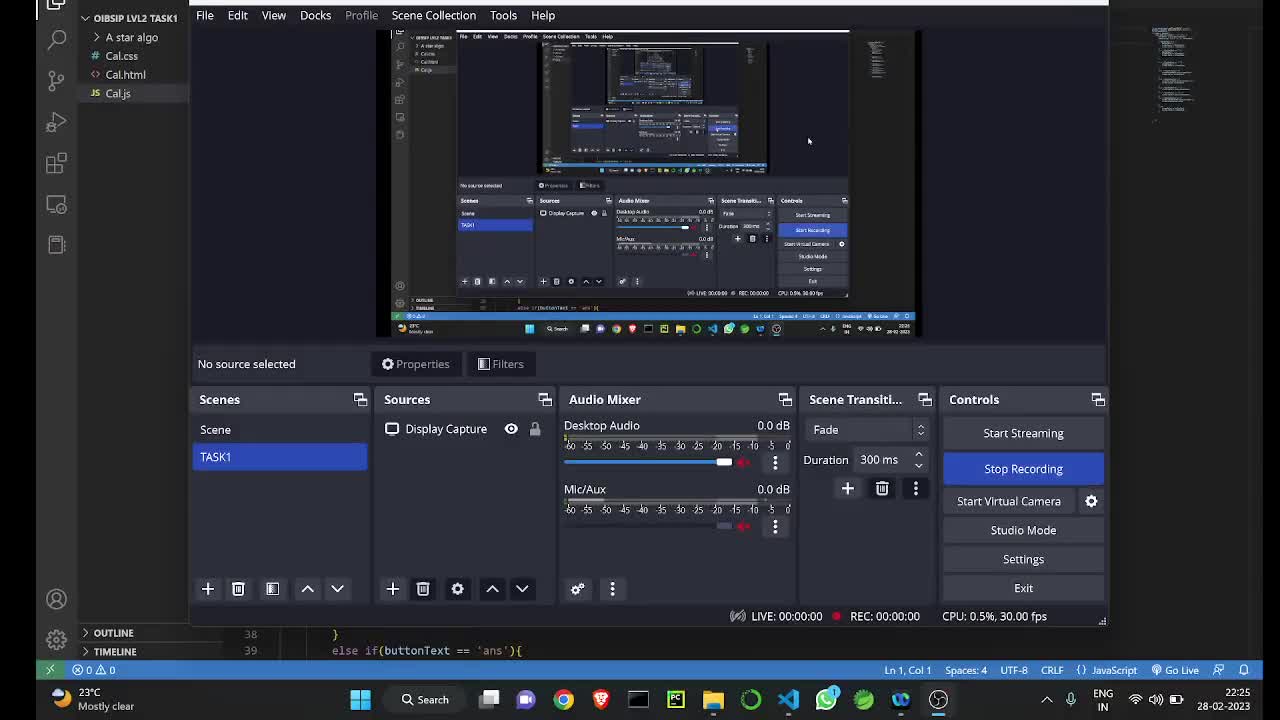Open Virtual Camera settings gear icon
Viewport: 1280px width, 720px height.
click(x=1091, y=501)
